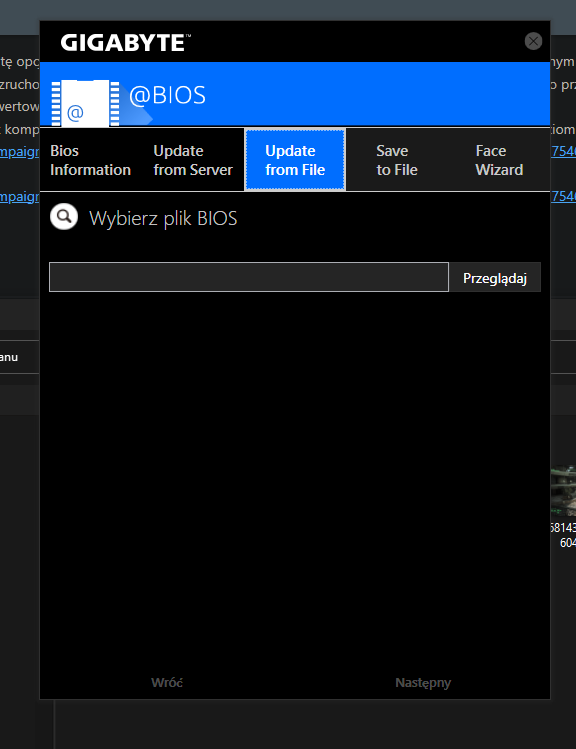The height and width of the screenshot is (749, 576).
Task: Click the Następny next button
Action: tap(423, 683)
